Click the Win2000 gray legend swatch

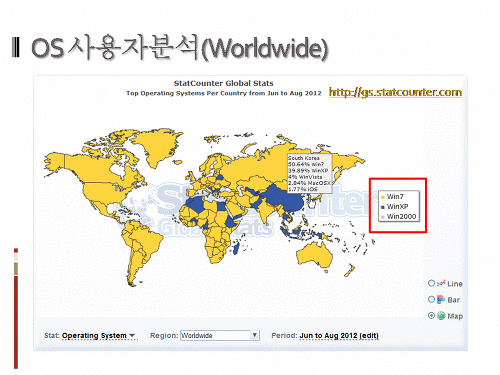(383, 217)
